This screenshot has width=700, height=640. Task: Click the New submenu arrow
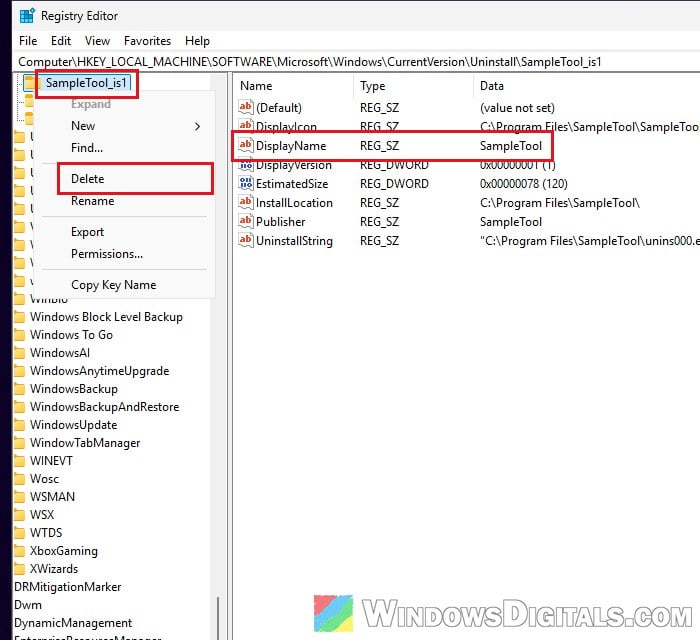(x=198, y=126)
